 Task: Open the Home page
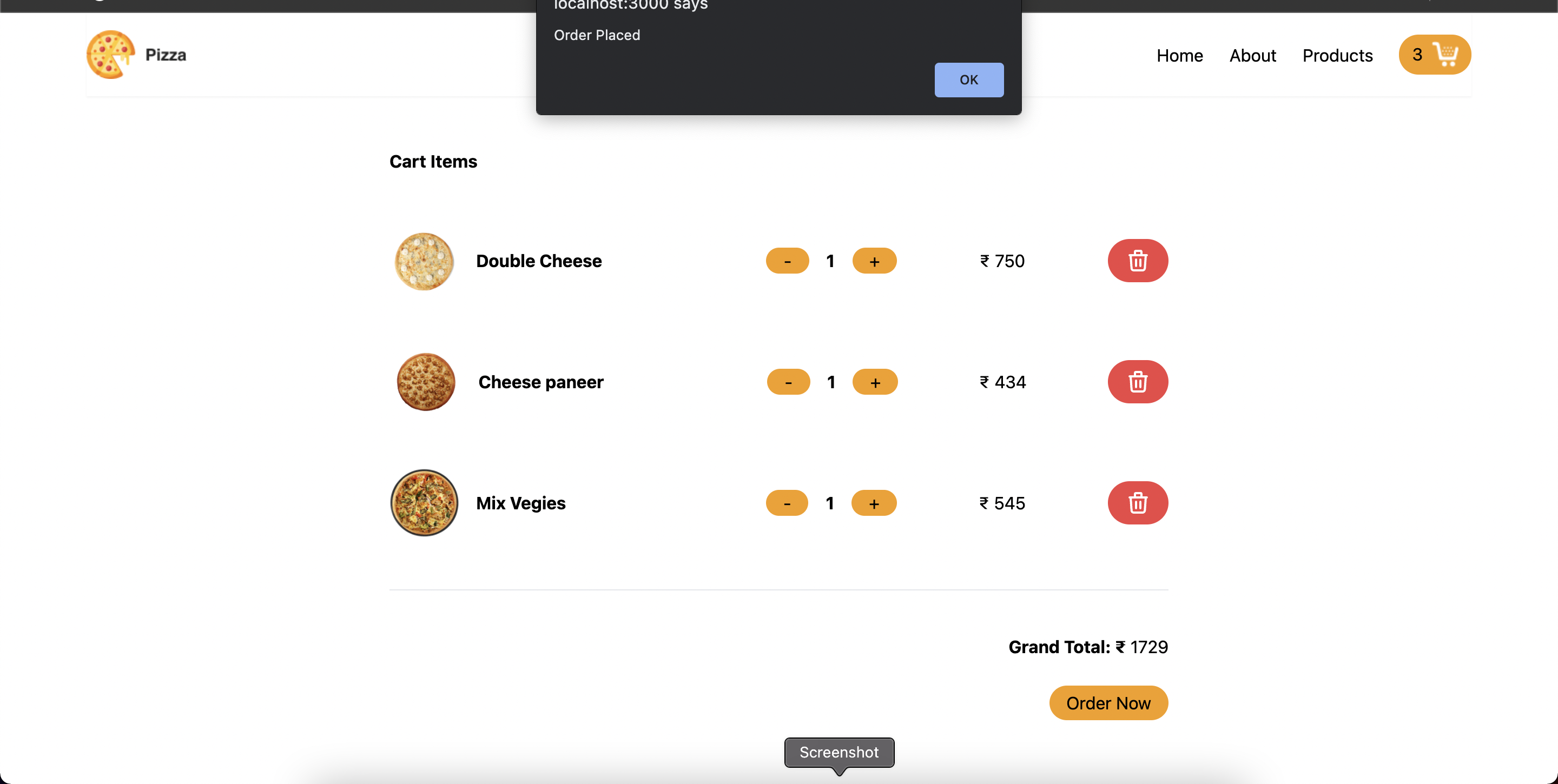click(x=1179, y=55)
